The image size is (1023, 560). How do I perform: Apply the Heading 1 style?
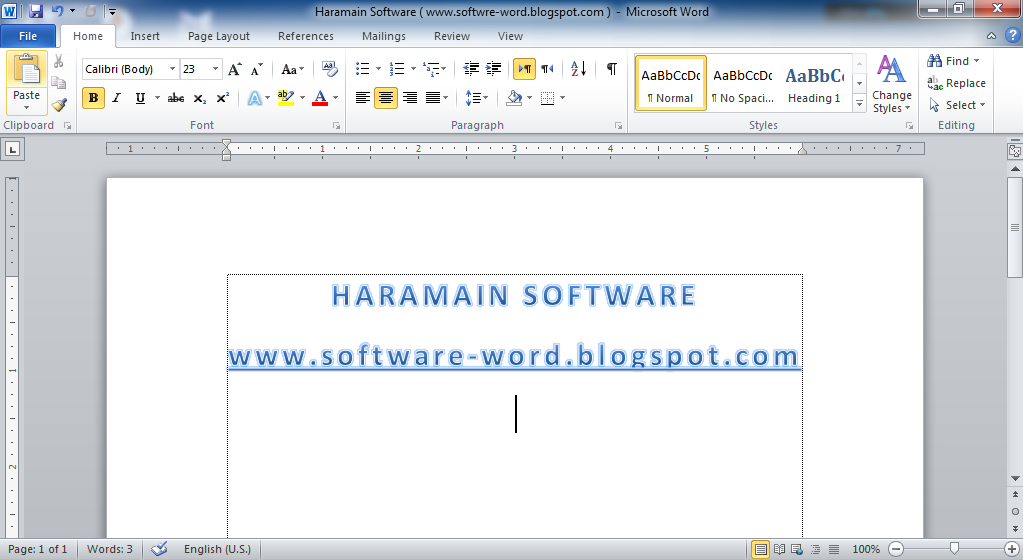click(814, 84)
